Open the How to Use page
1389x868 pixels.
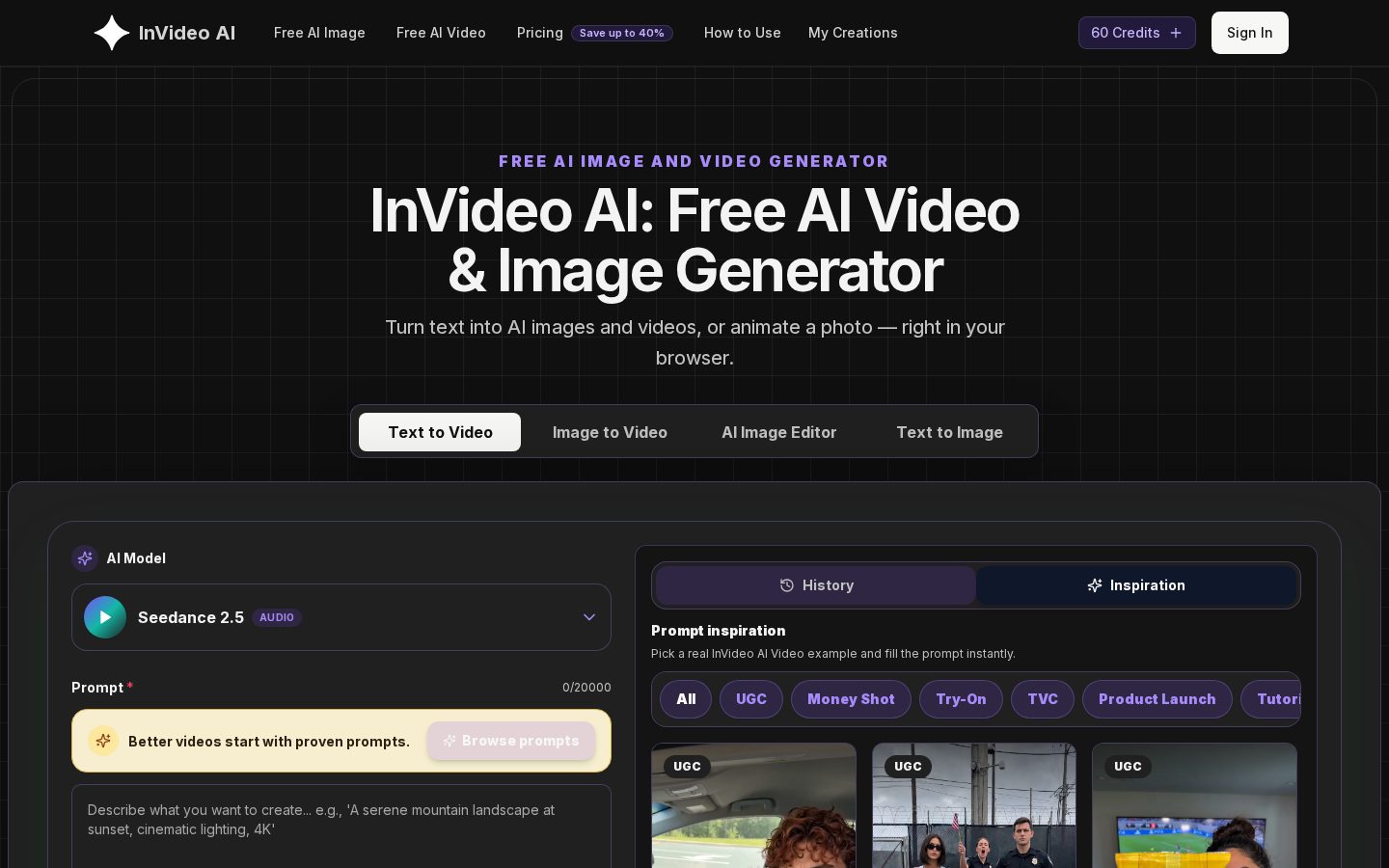[x=743, y=33]
